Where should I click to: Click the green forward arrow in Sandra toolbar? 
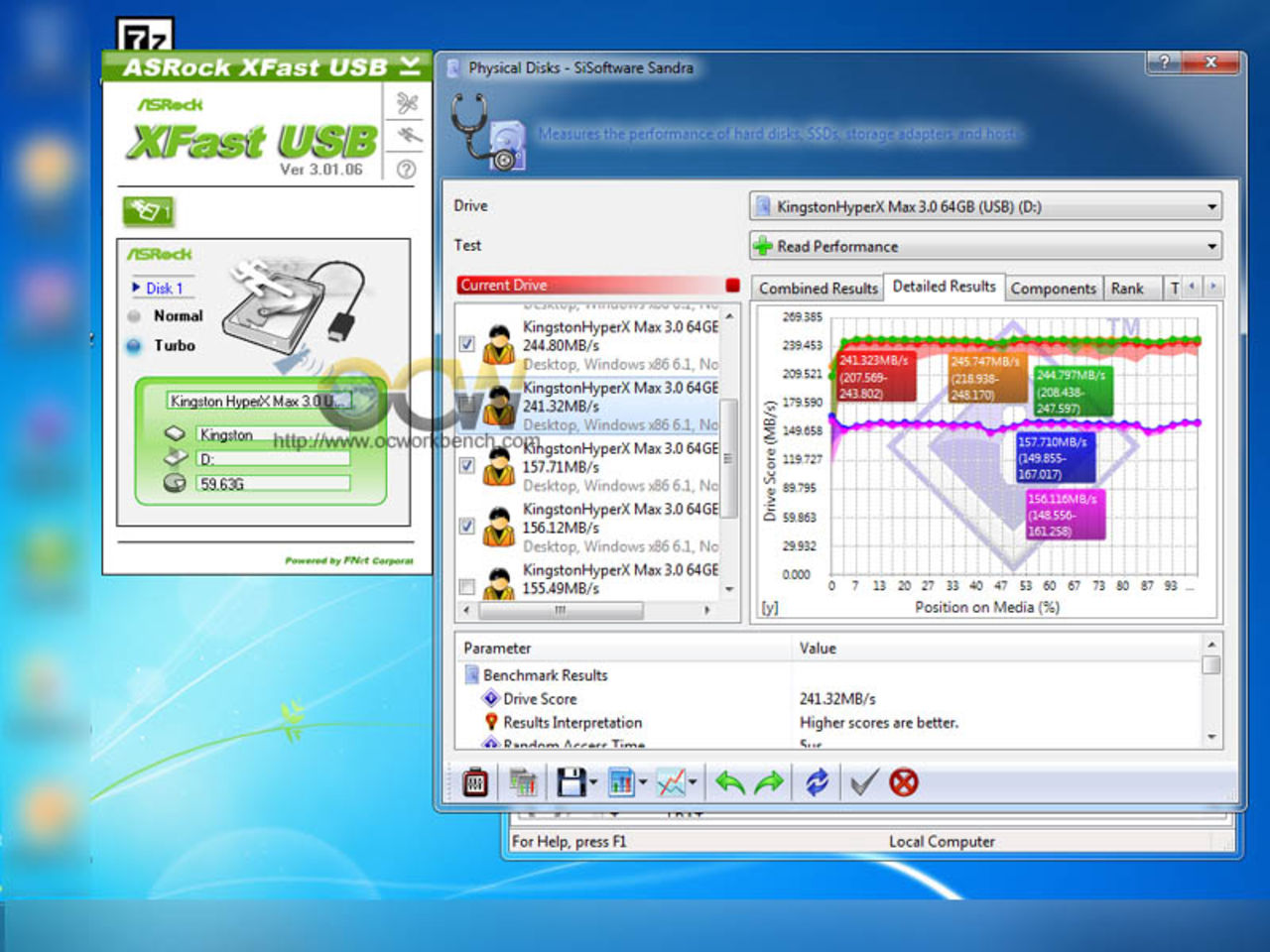pyautogui.click(x=769, y=782)
